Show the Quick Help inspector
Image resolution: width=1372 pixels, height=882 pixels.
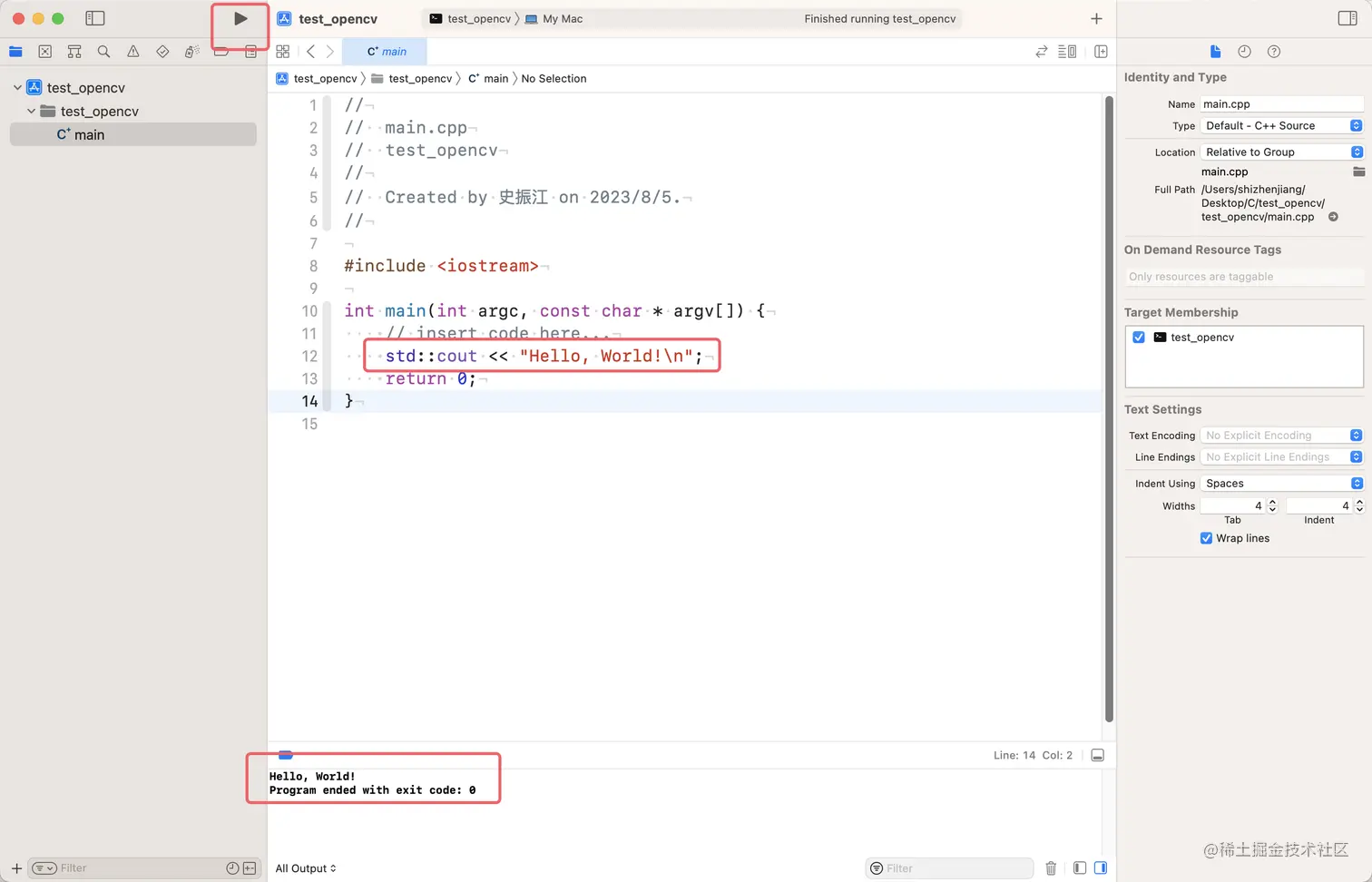tap(1274, 52)
